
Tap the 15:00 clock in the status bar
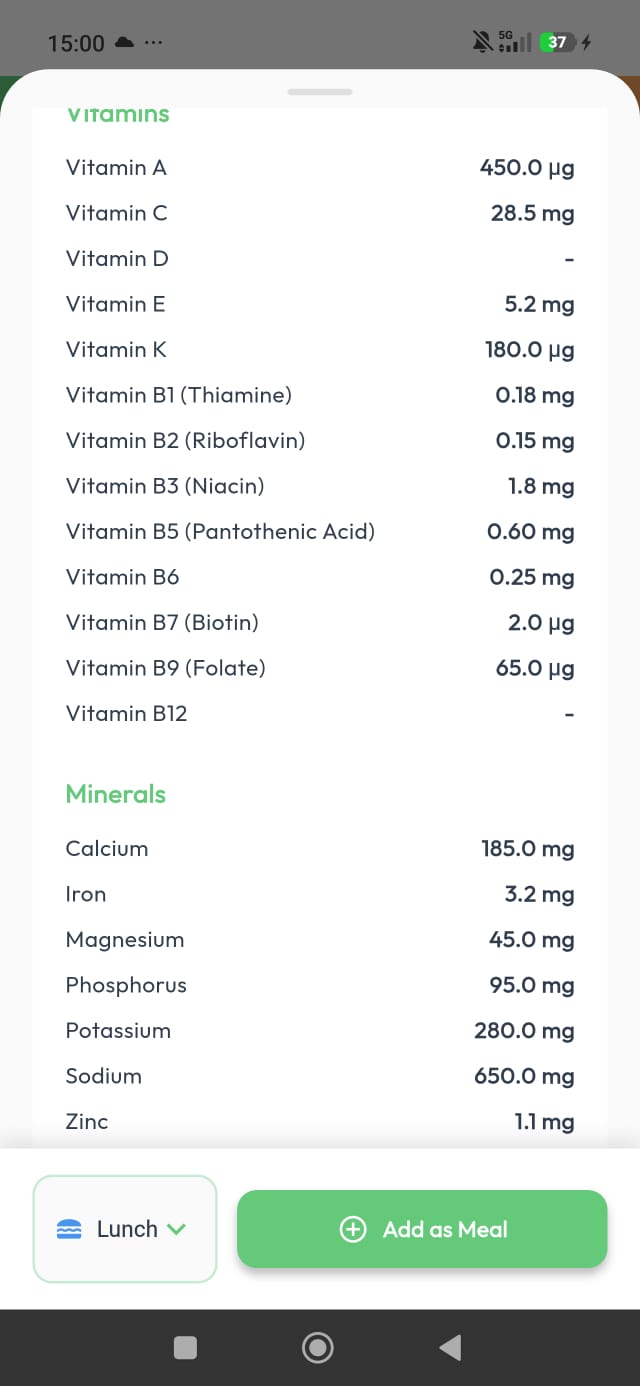(x=76, y=43)
